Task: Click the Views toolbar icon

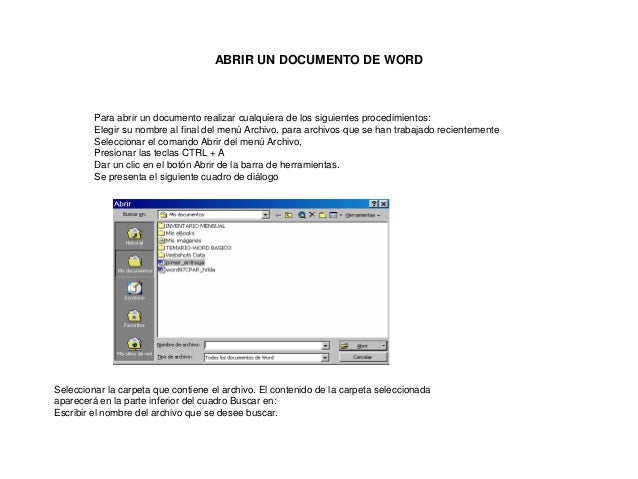Action: click(333, 215)
